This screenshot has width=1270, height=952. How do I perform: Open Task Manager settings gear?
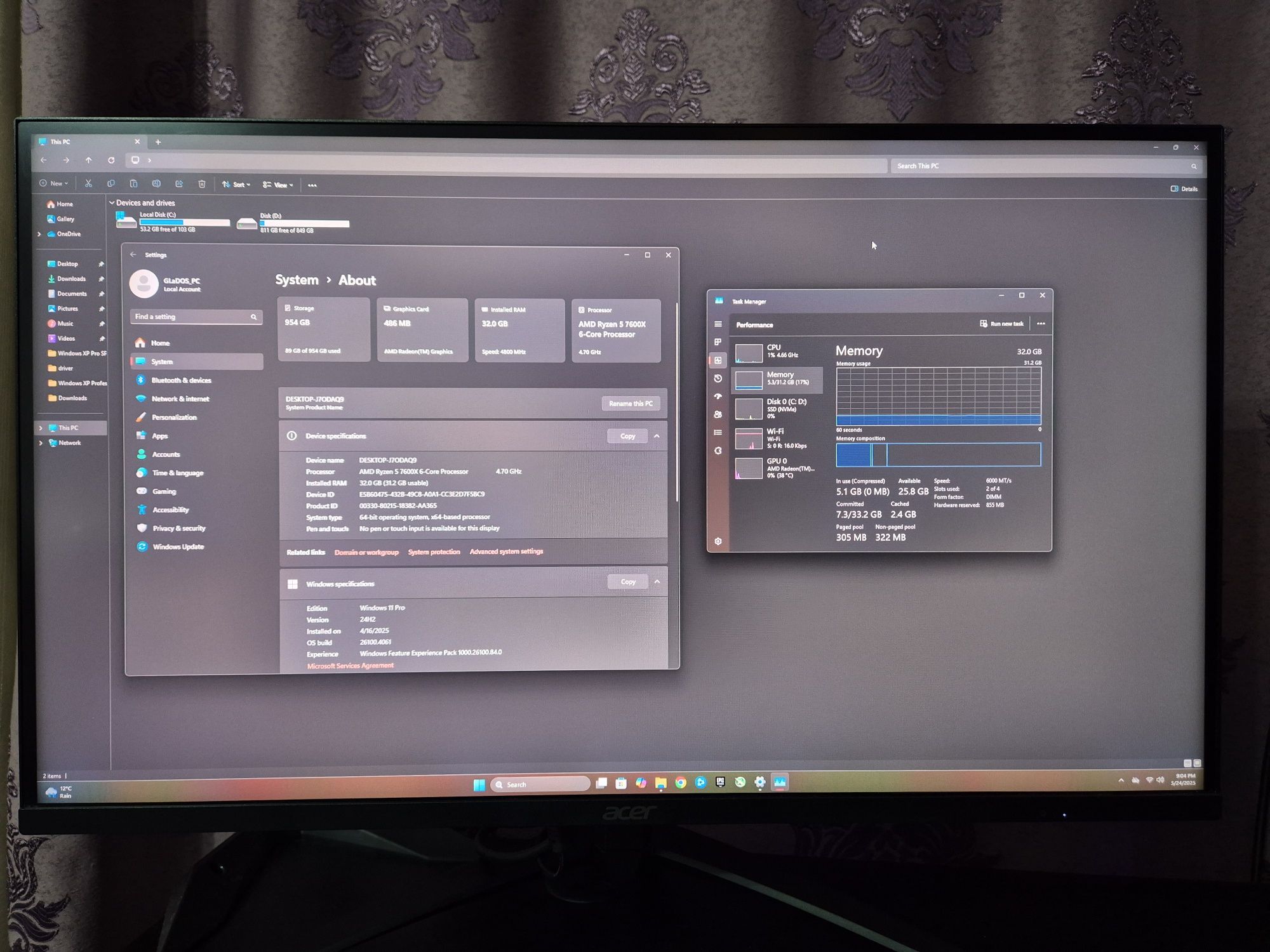click(x=718, y=541)
